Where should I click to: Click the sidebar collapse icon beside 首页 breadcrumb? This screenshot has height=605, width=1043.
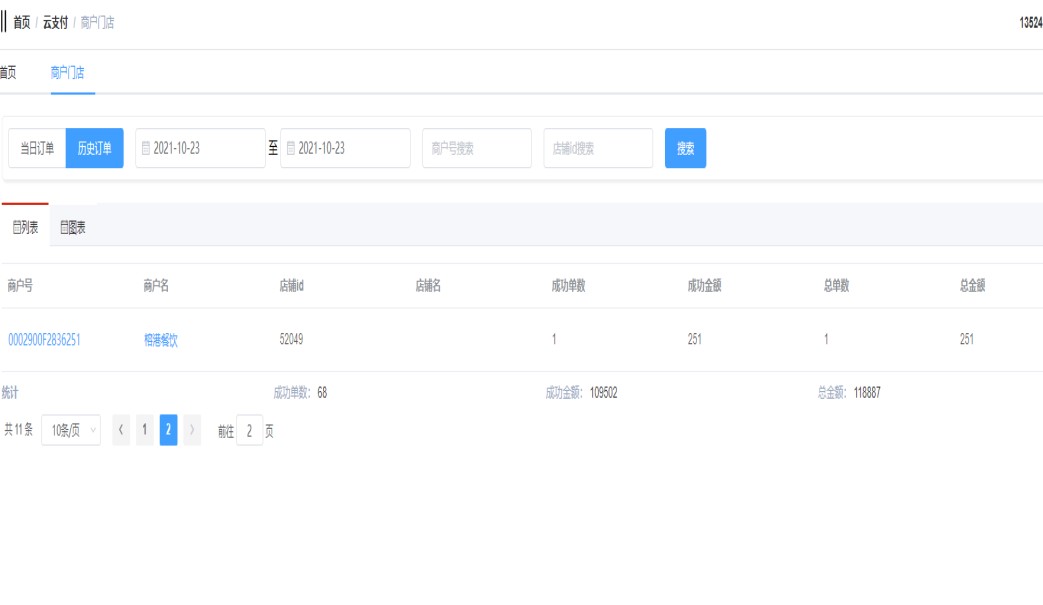(x=4, y=22)
